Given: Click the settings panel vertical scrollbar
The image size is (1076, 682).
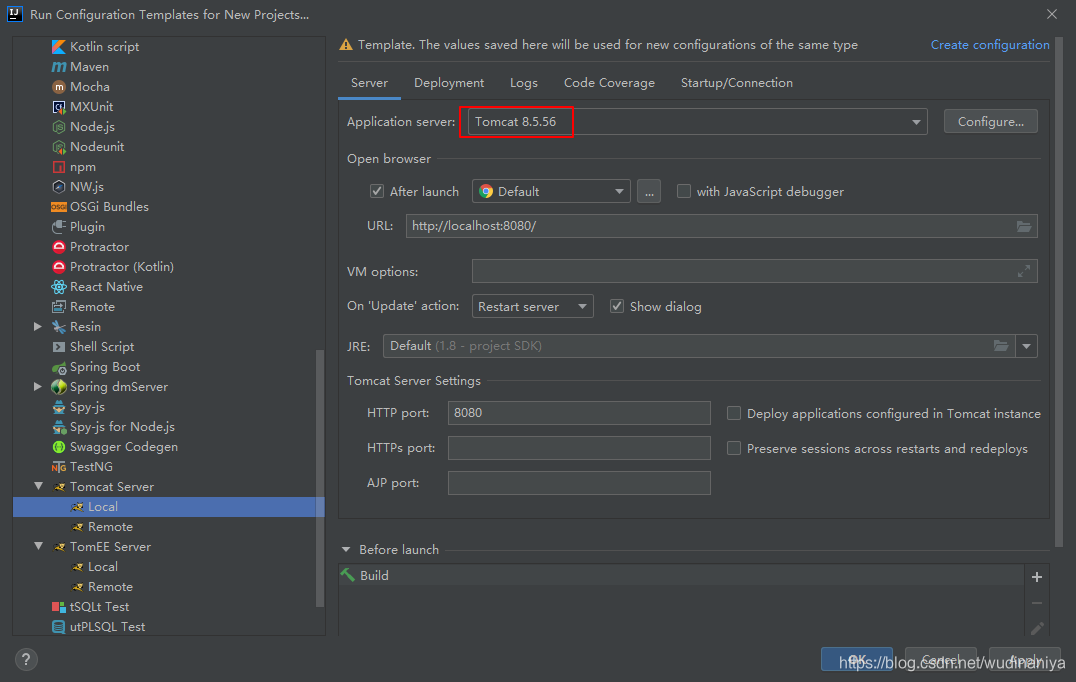Looking at the screenshot, I should [x=1058, y=292].
